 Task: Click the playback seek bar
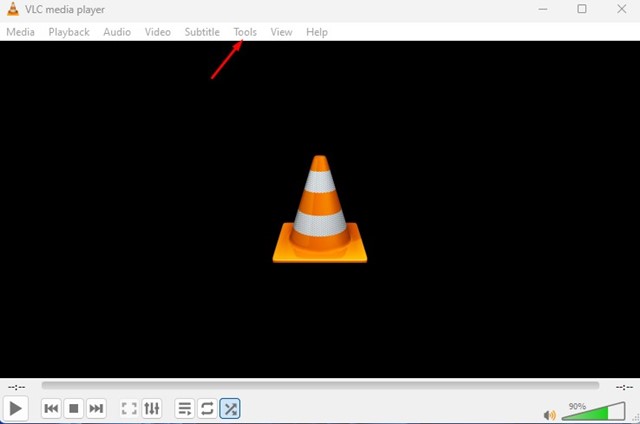coord(320,385)
